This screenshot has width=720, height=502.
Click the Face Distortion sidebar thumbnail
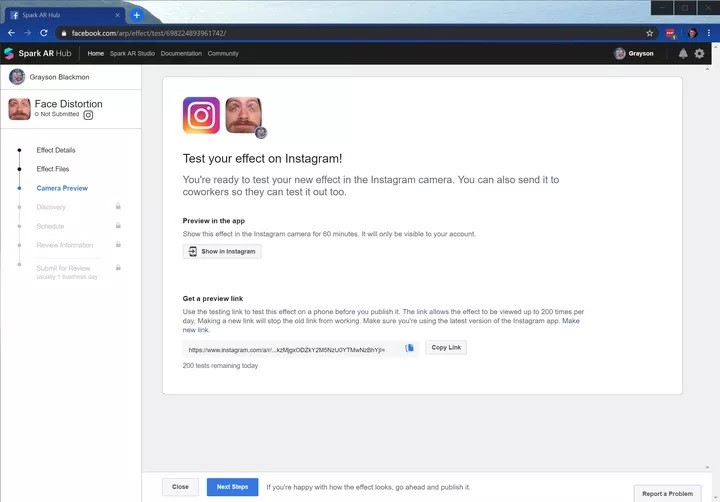coord(19,109)
